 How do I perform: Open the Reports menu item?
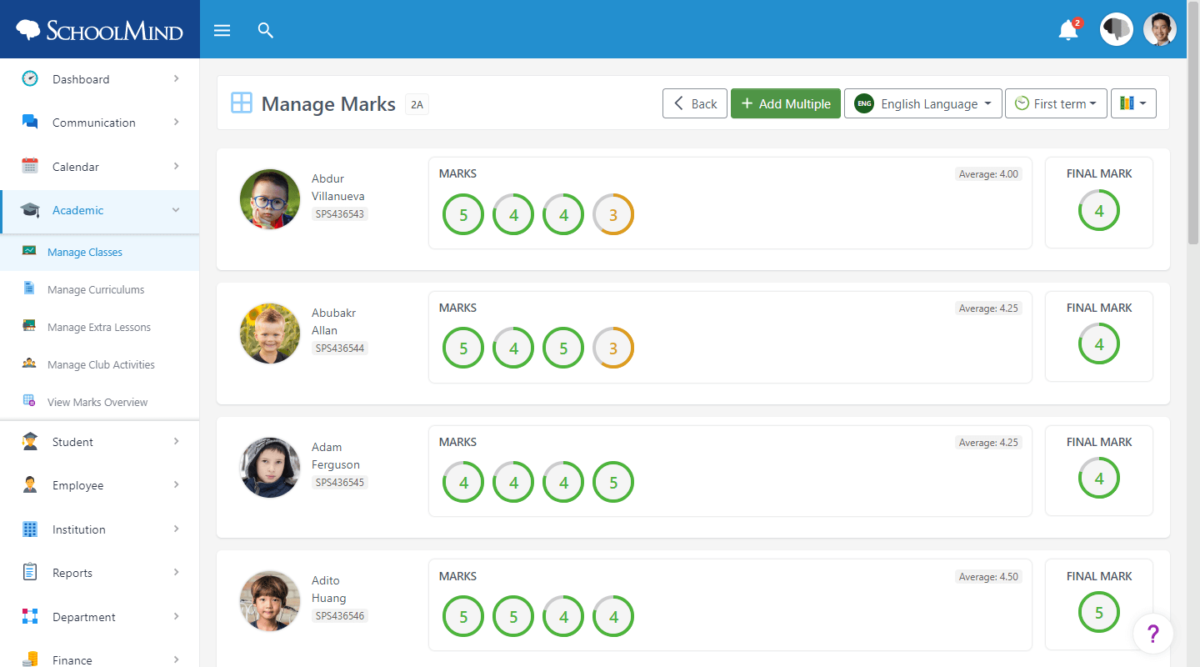[100, 573]
